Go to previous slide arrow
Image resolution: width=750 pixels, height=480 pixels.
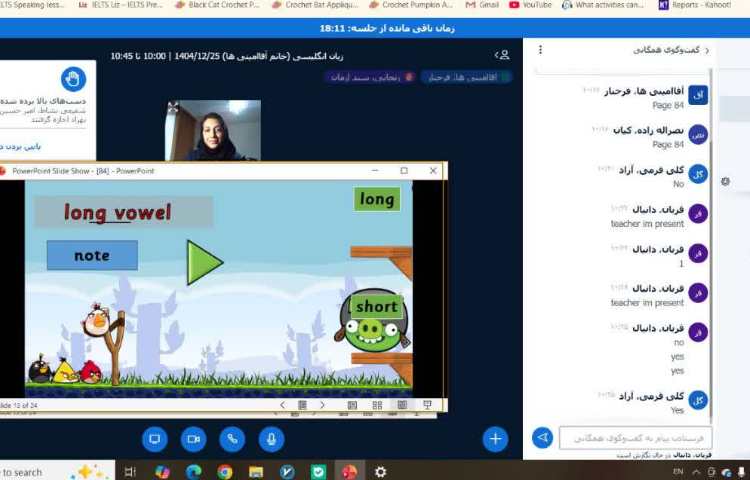click(x=282, y=405)
